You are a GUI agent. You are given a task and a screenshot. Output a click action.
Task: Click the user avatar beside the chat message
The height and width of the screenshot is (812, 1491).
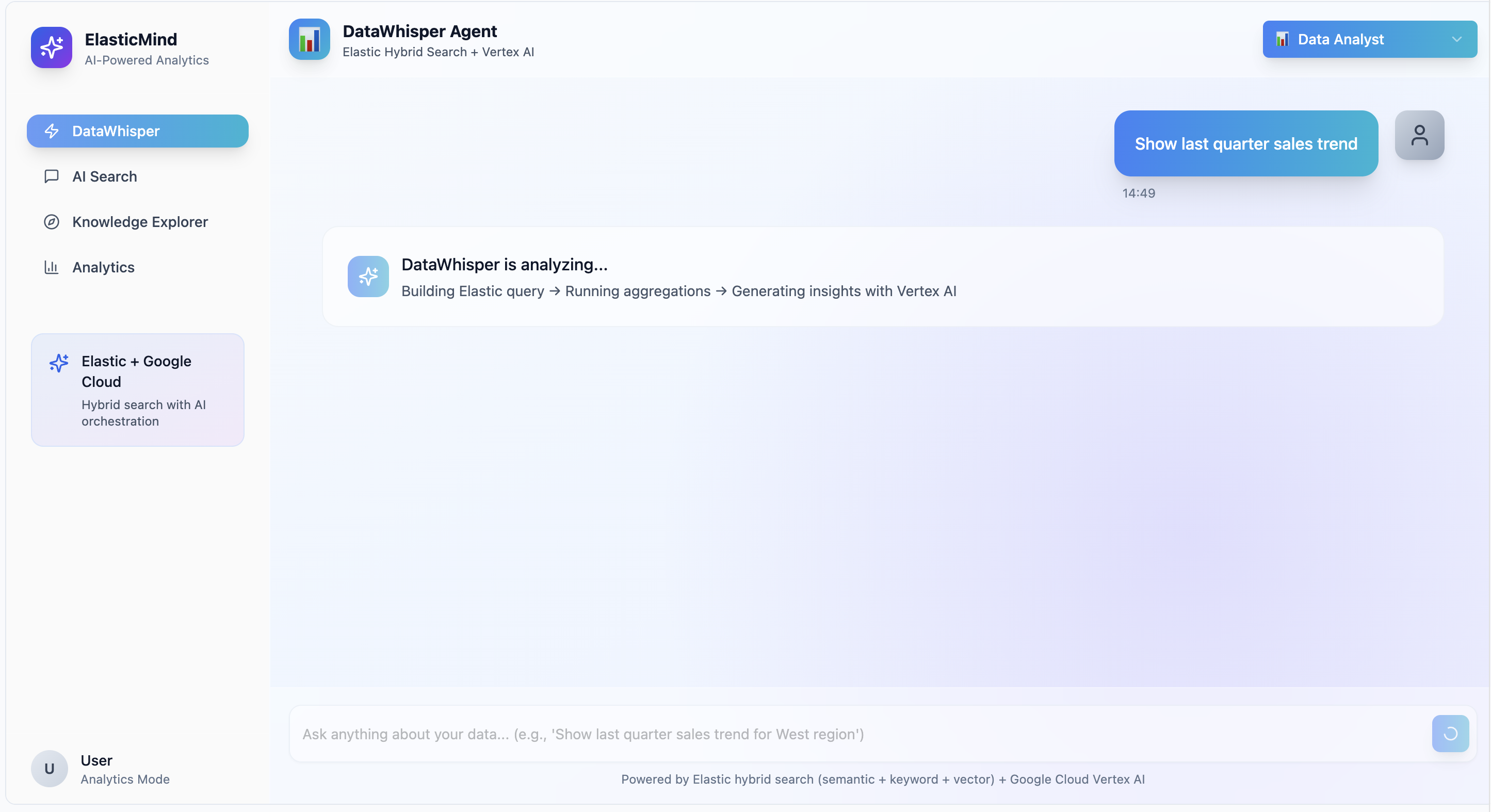pos(1419,135)
